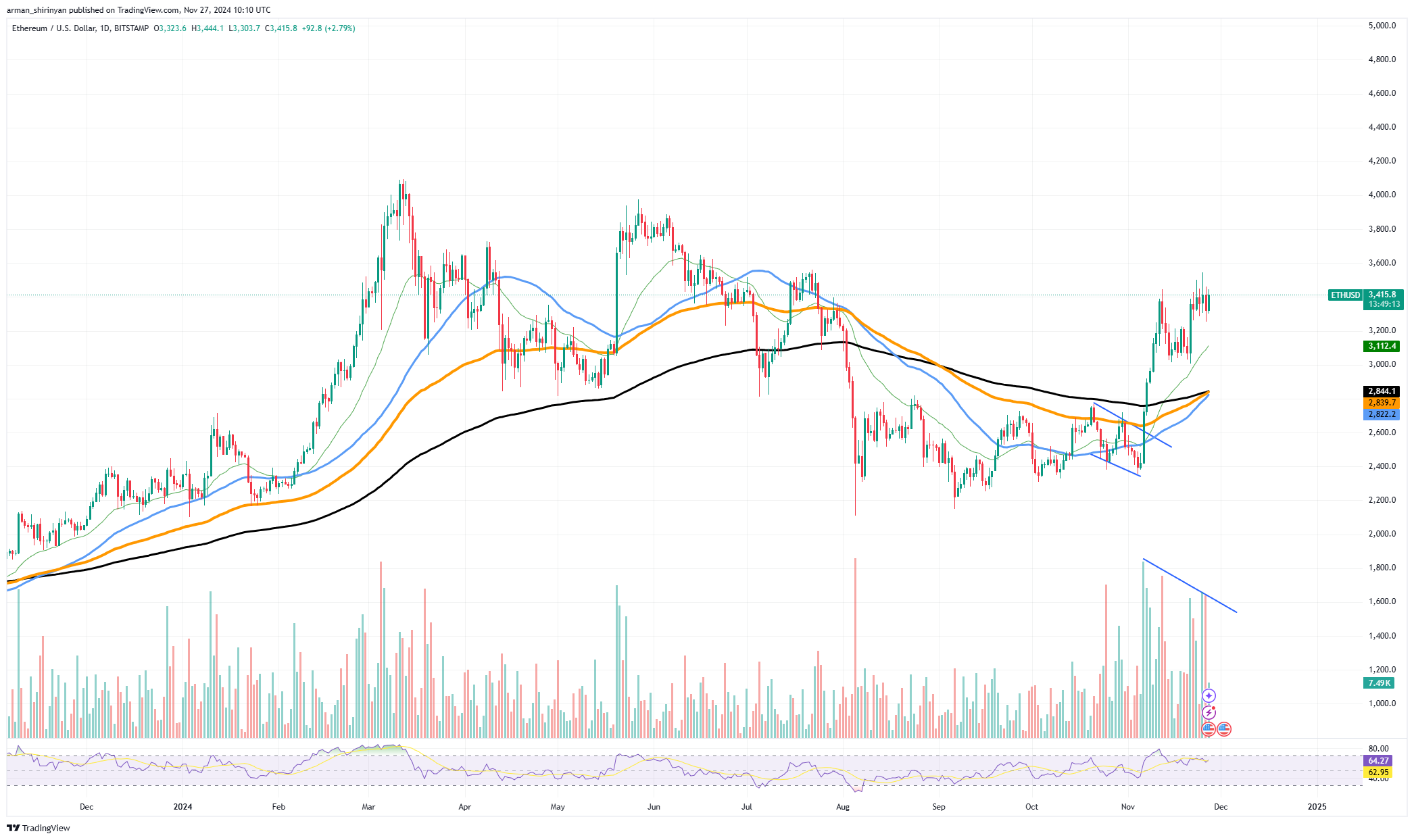The image size is (1414, 840).
Task: Click the TradingView logo at bottom left
Action: 39,828
